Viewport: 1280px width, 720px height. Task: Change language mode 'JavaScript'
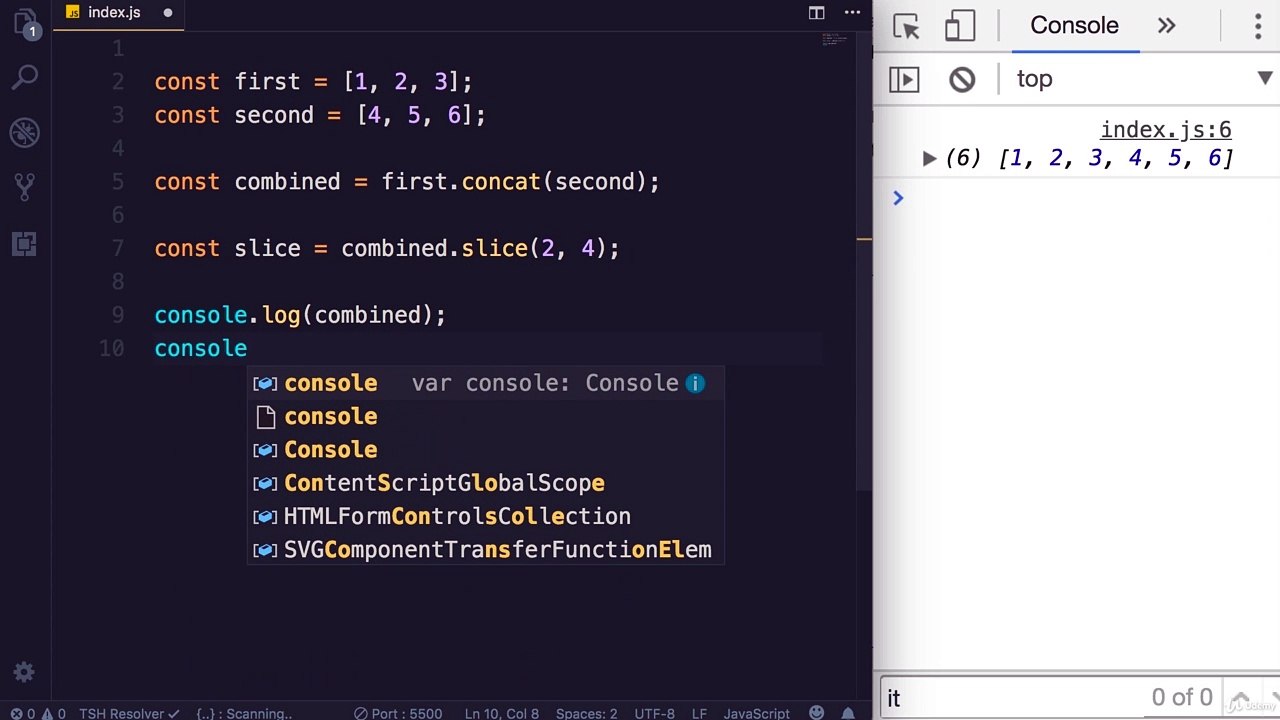(757, 713)
